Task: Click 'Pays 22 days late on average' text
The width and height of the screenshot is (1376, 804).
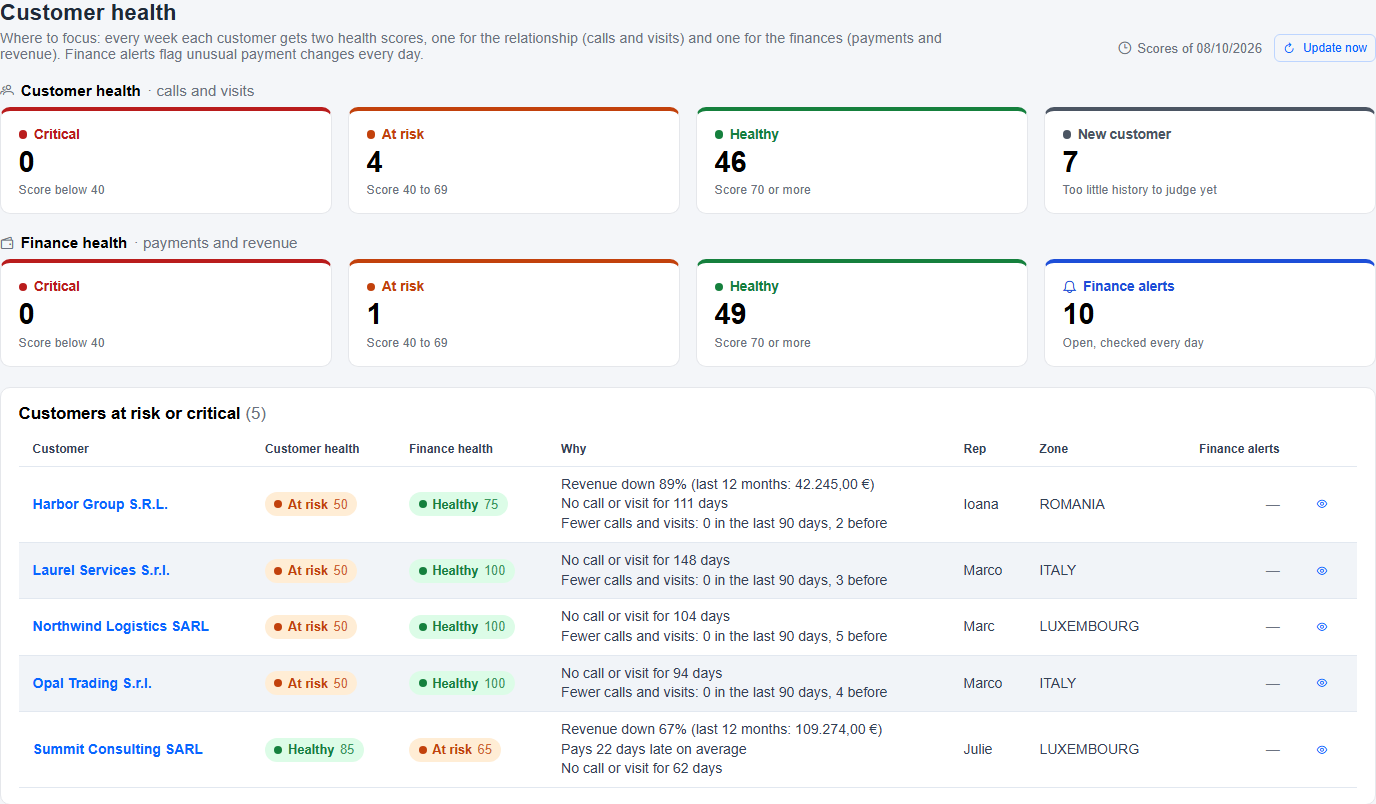Action: [x=654, y=749]
